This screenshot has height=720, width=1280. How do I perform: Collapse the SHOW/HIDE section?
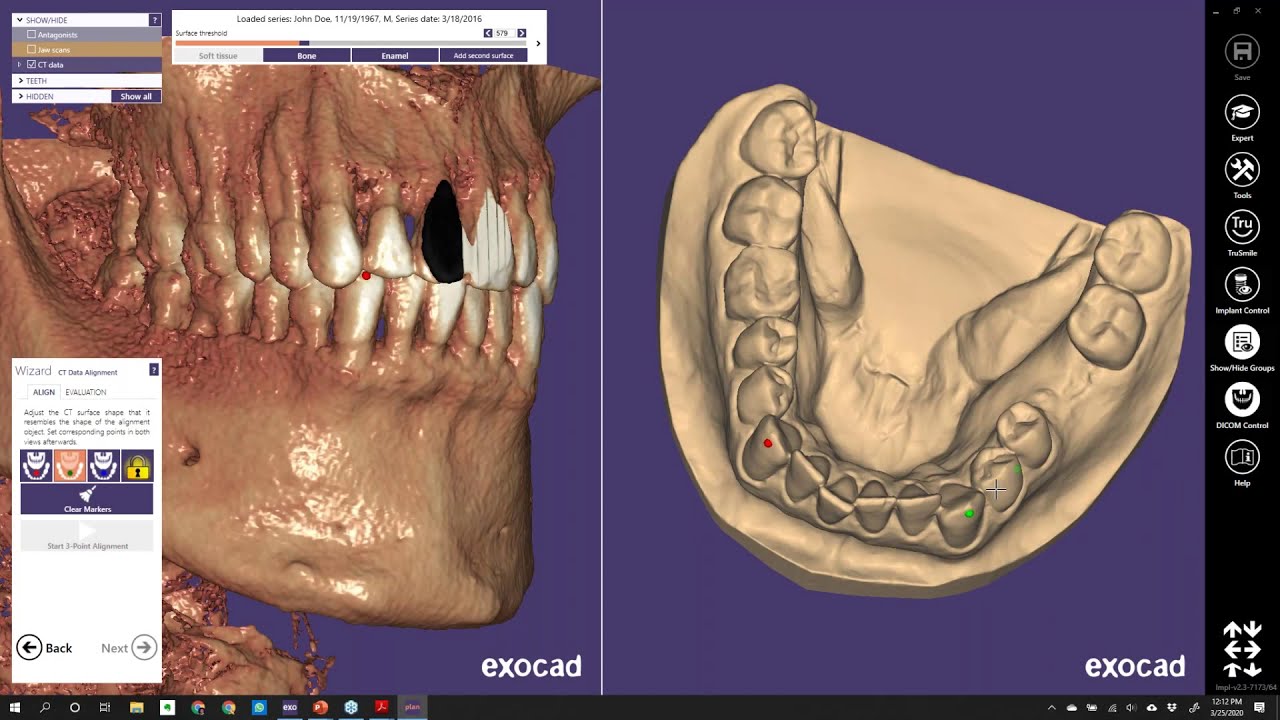click(x=19, y=20)
